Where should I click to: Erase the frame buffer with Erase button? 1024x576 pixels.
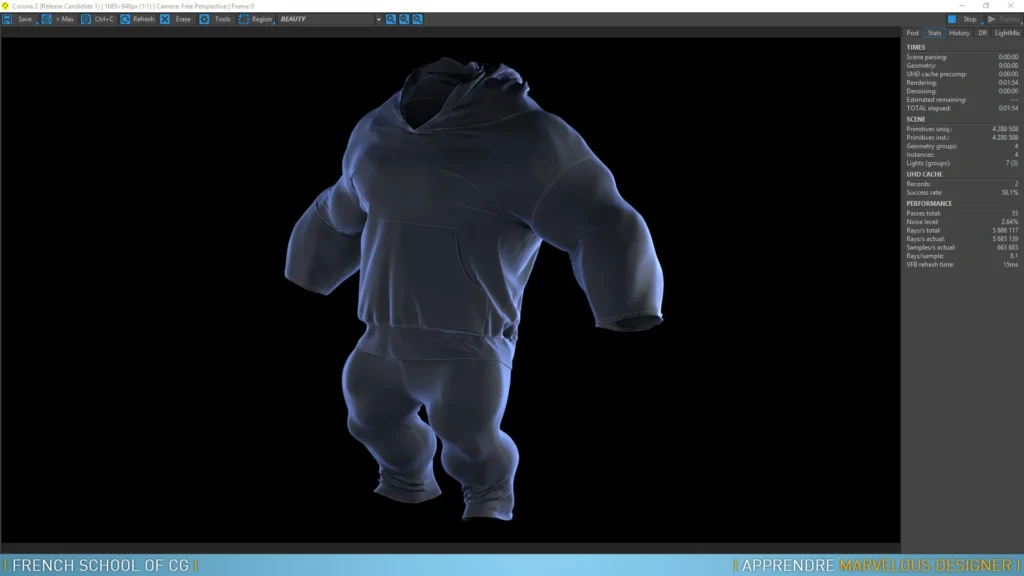(176, 19)
